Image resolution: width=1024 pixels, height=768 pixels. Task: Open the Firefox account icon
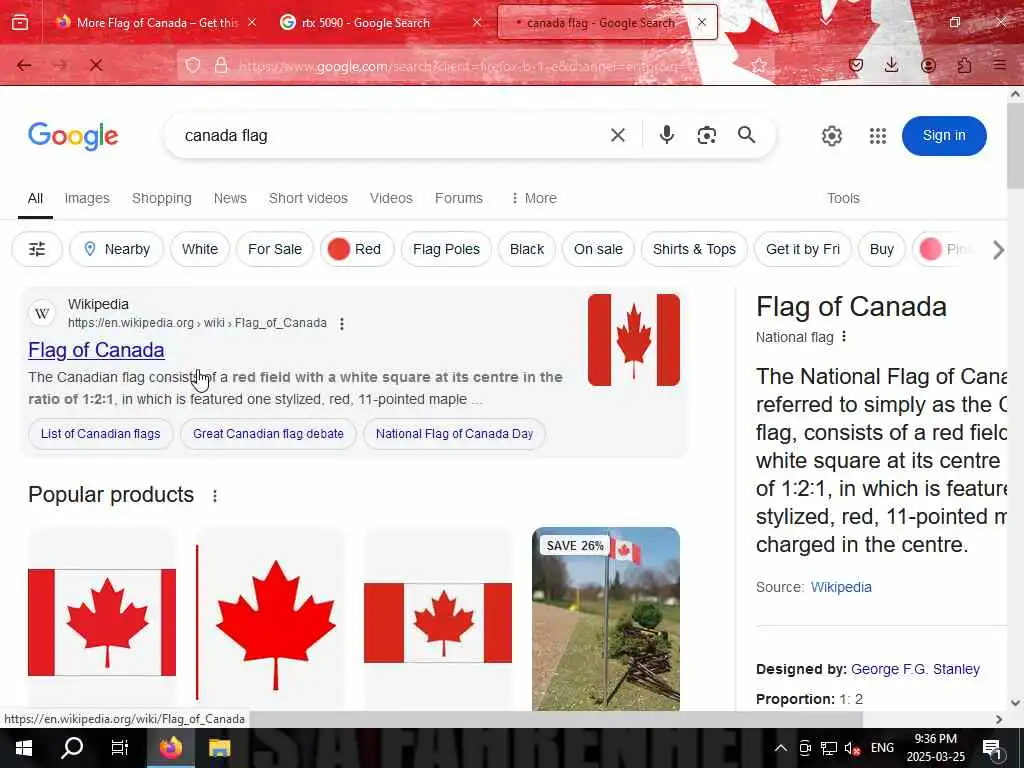tap(928, 65)
